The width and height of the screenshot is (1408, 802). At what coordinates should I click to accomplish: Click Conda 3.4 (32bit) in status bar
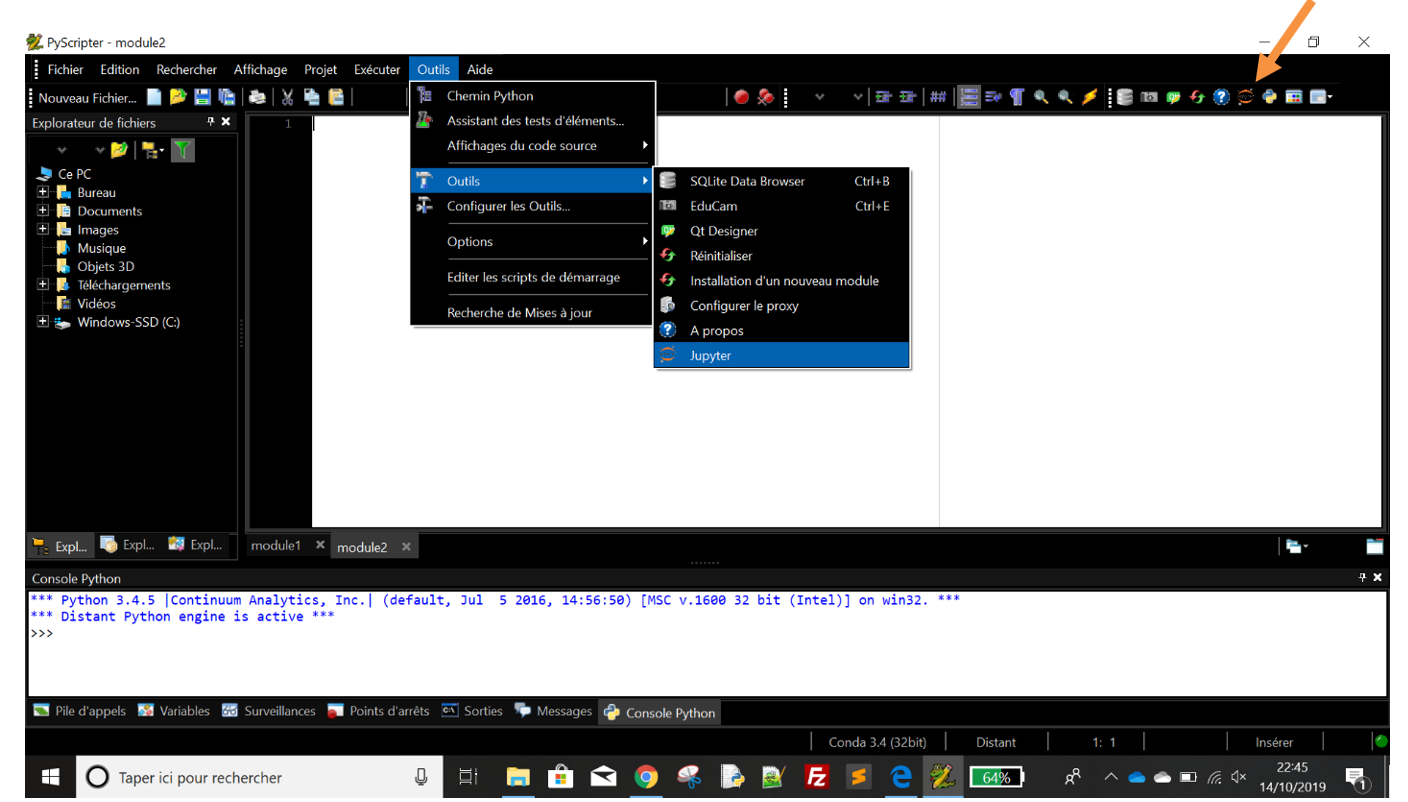877,742
